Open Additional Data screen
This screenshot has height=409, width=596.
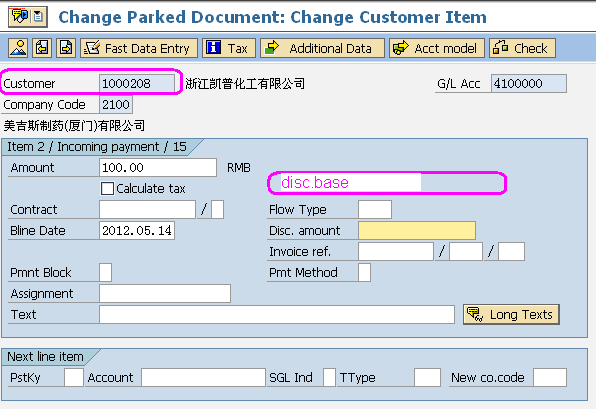tap(322, 48)
